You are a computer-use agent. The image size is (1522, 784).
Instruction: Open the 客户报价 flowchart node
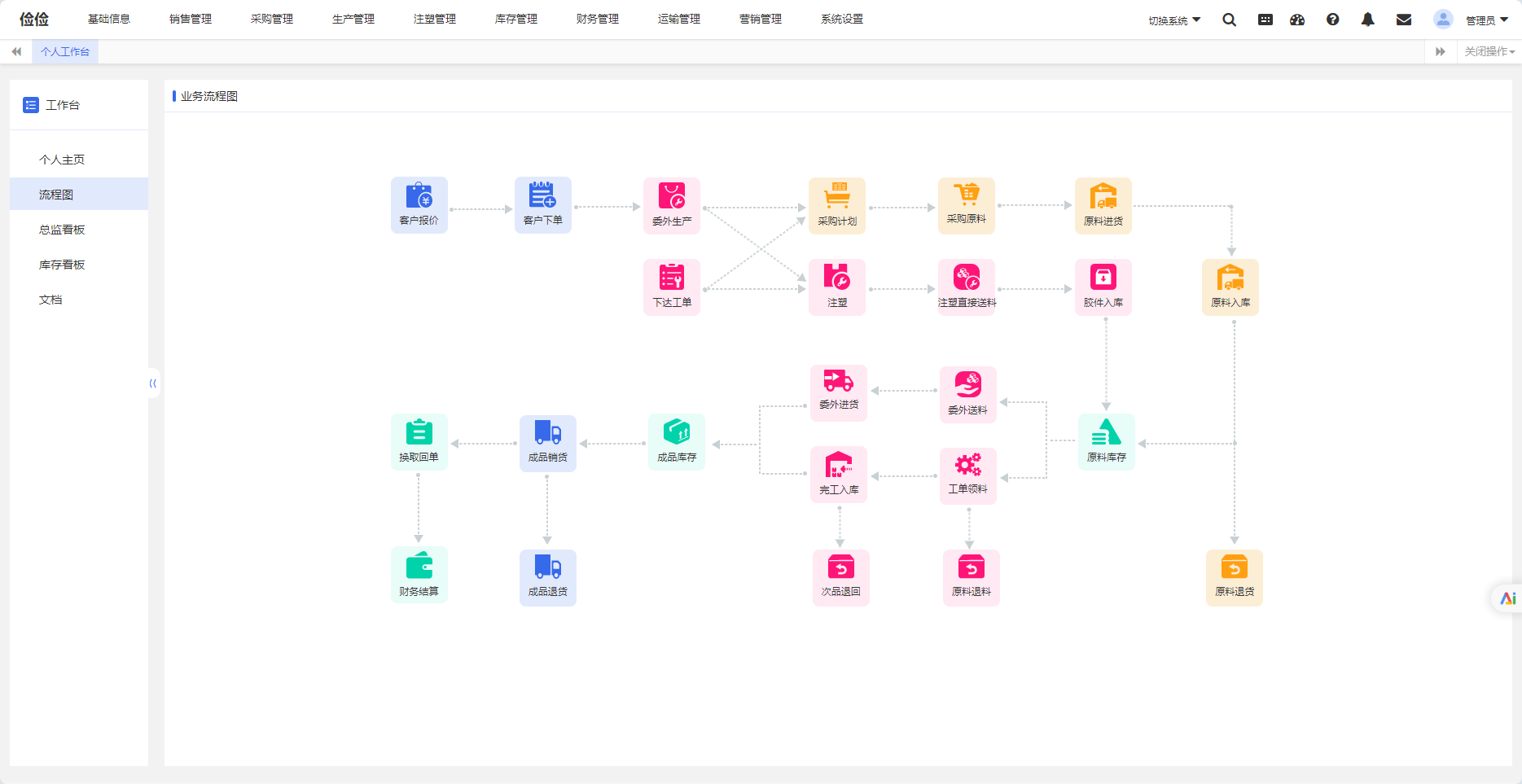pyautogui.click(x=419, y=205)
